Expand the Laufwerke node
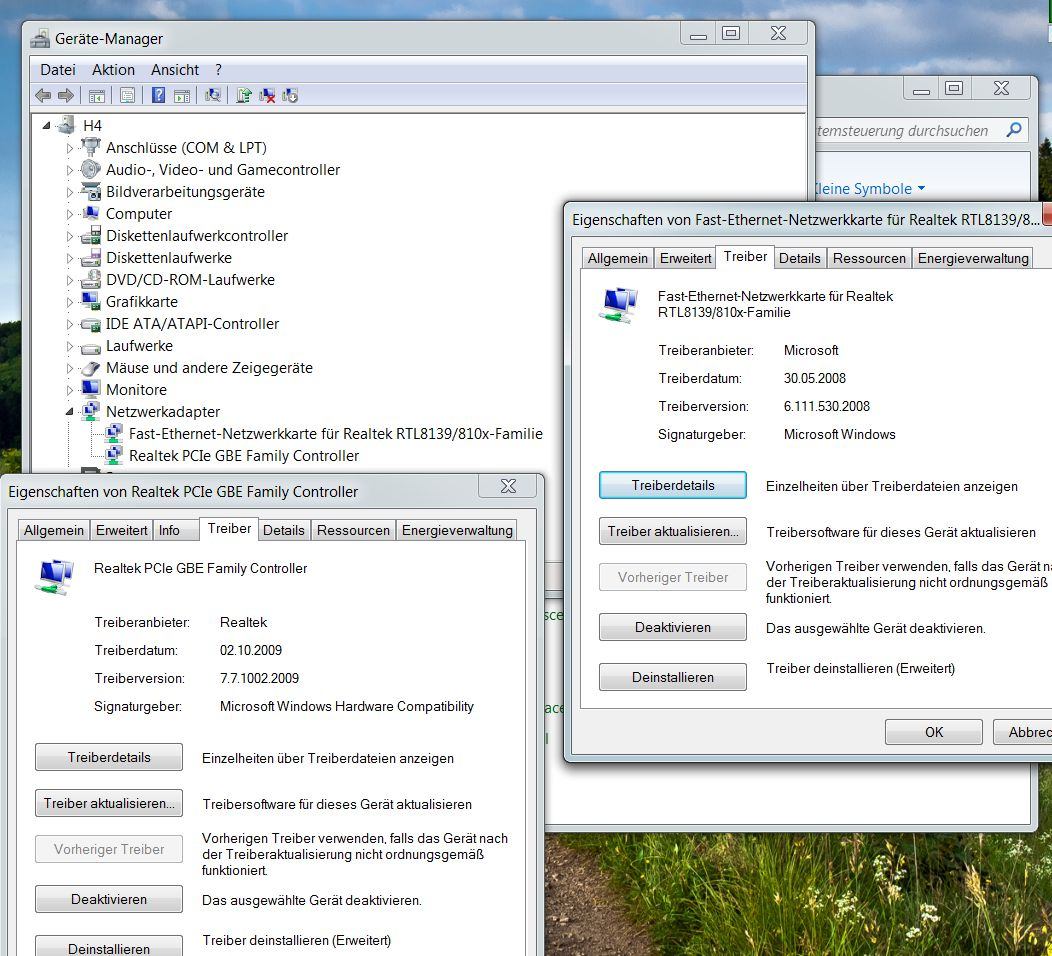This screenshot has width=1052, height=956. tap(69, 346)
